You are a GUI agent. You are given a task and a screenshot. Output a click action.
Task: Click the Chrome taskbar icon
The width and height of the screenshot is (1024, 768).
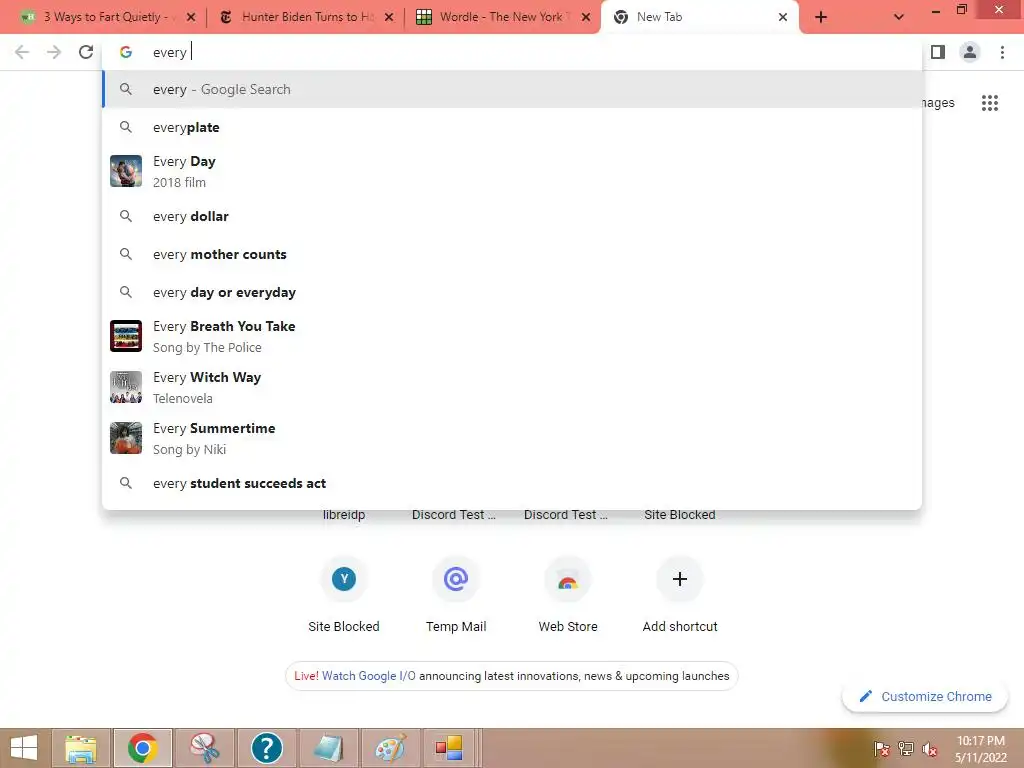point(142,748)
